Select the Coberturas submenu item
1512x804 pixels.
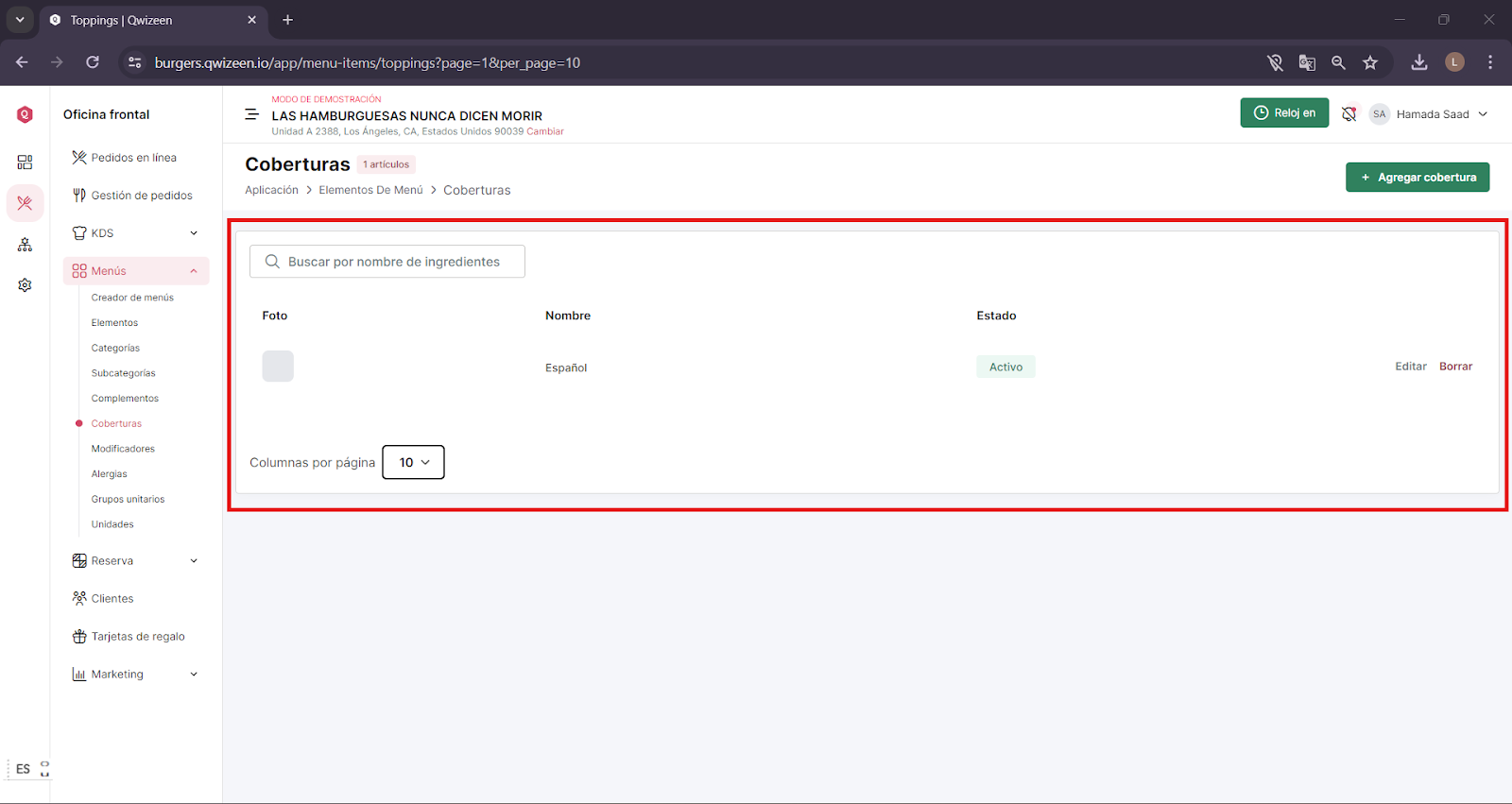click(116, 424)
